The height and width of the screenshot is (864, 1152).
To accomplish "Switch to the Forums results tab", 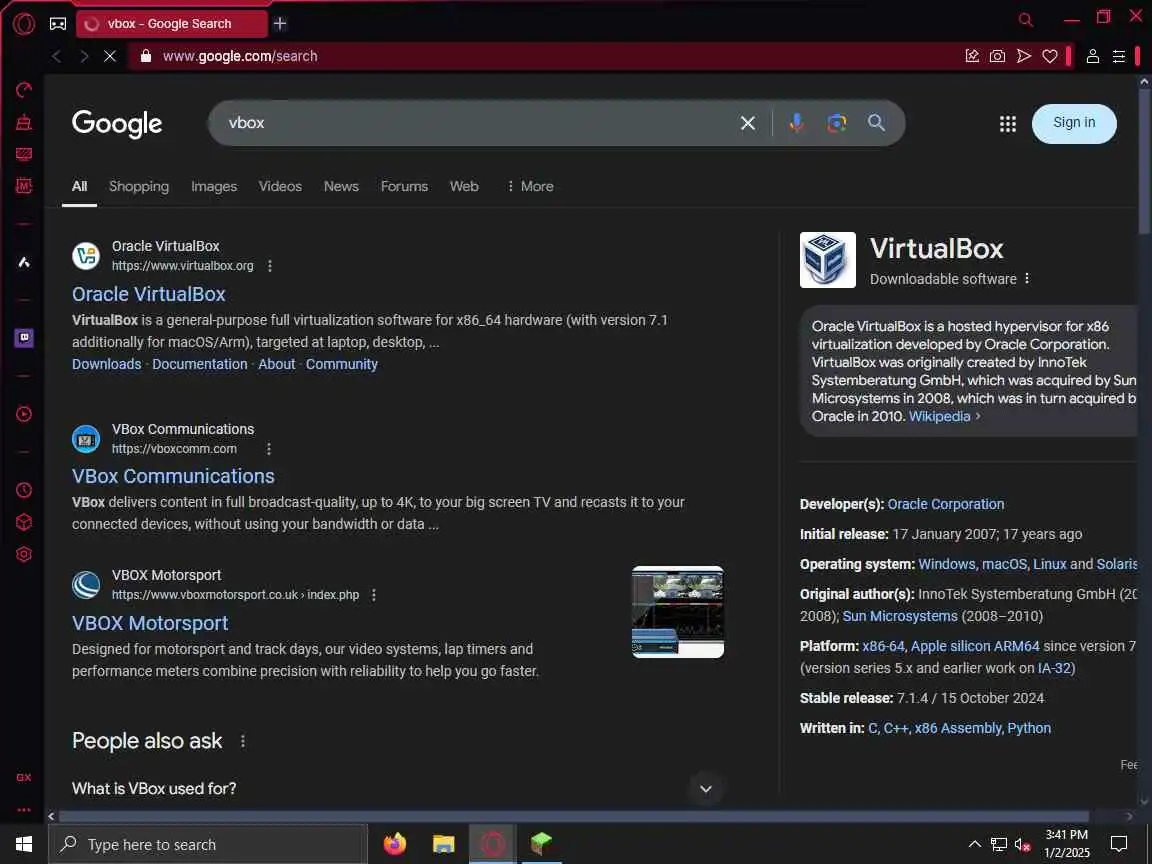I will pos(404,186).
